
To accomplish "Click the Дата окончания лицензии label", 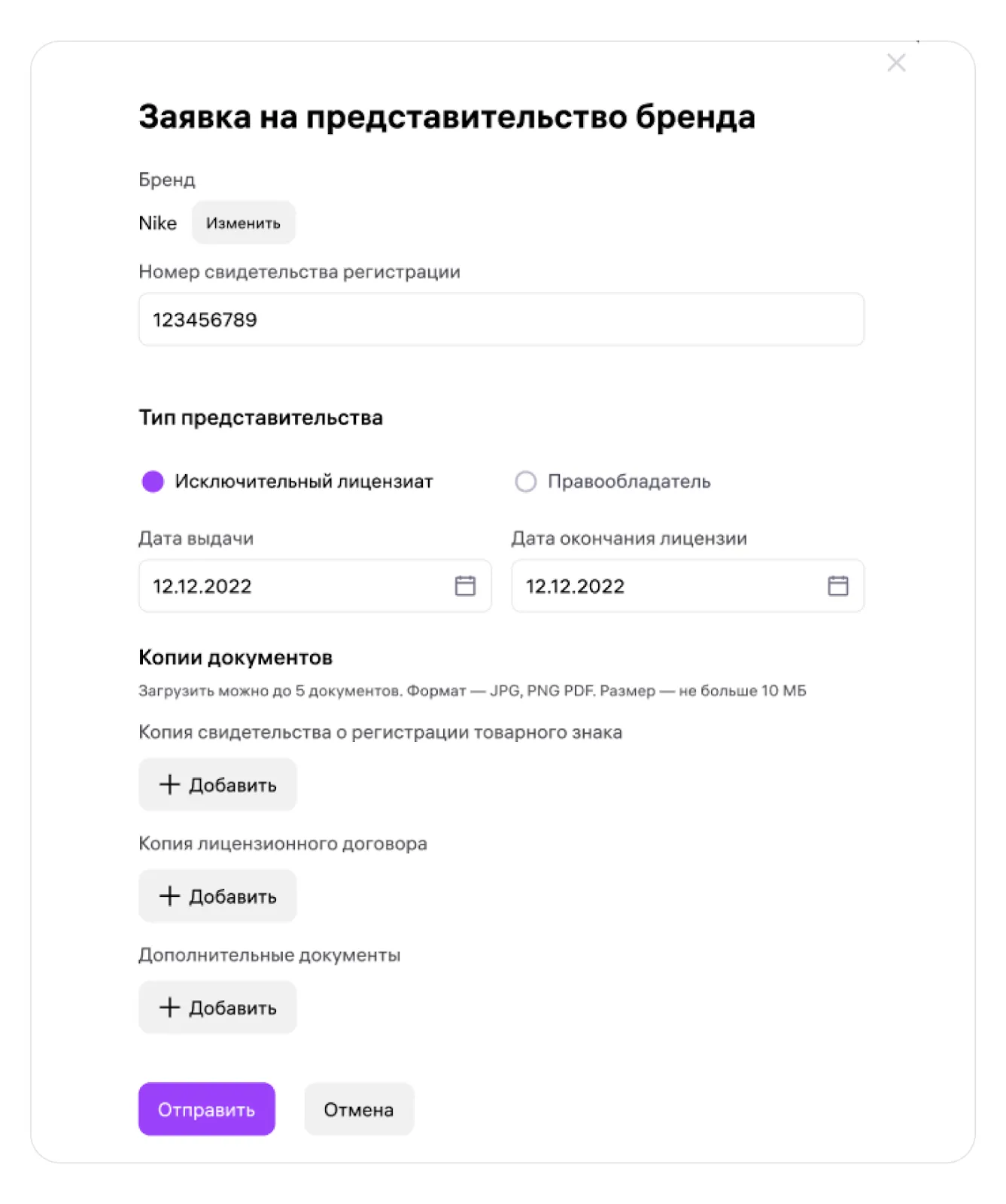I will pyautogui.click(x=629, y=538).
